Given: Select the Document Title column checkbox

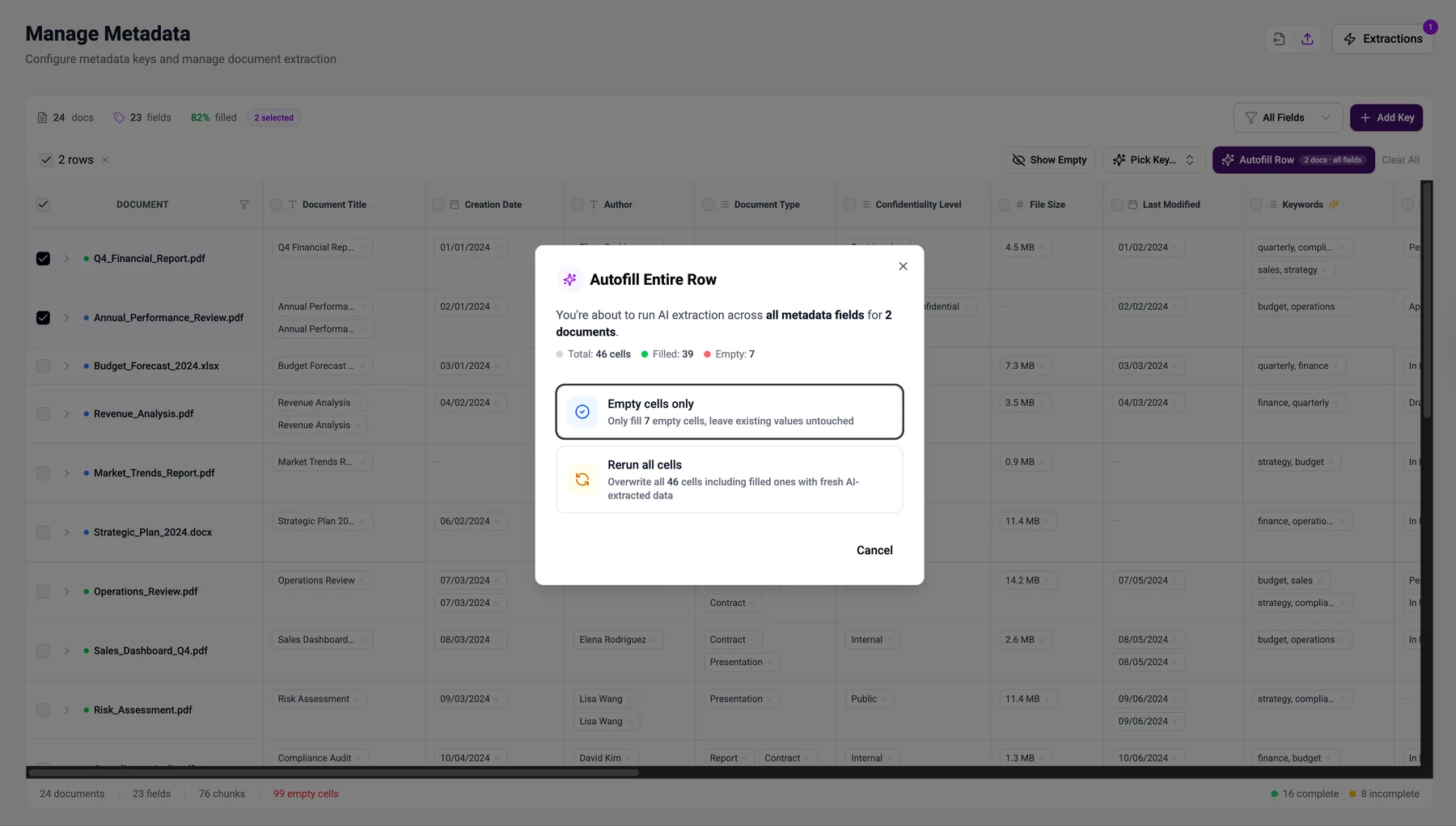Looking at the screenshot, I should coord(277,205).
